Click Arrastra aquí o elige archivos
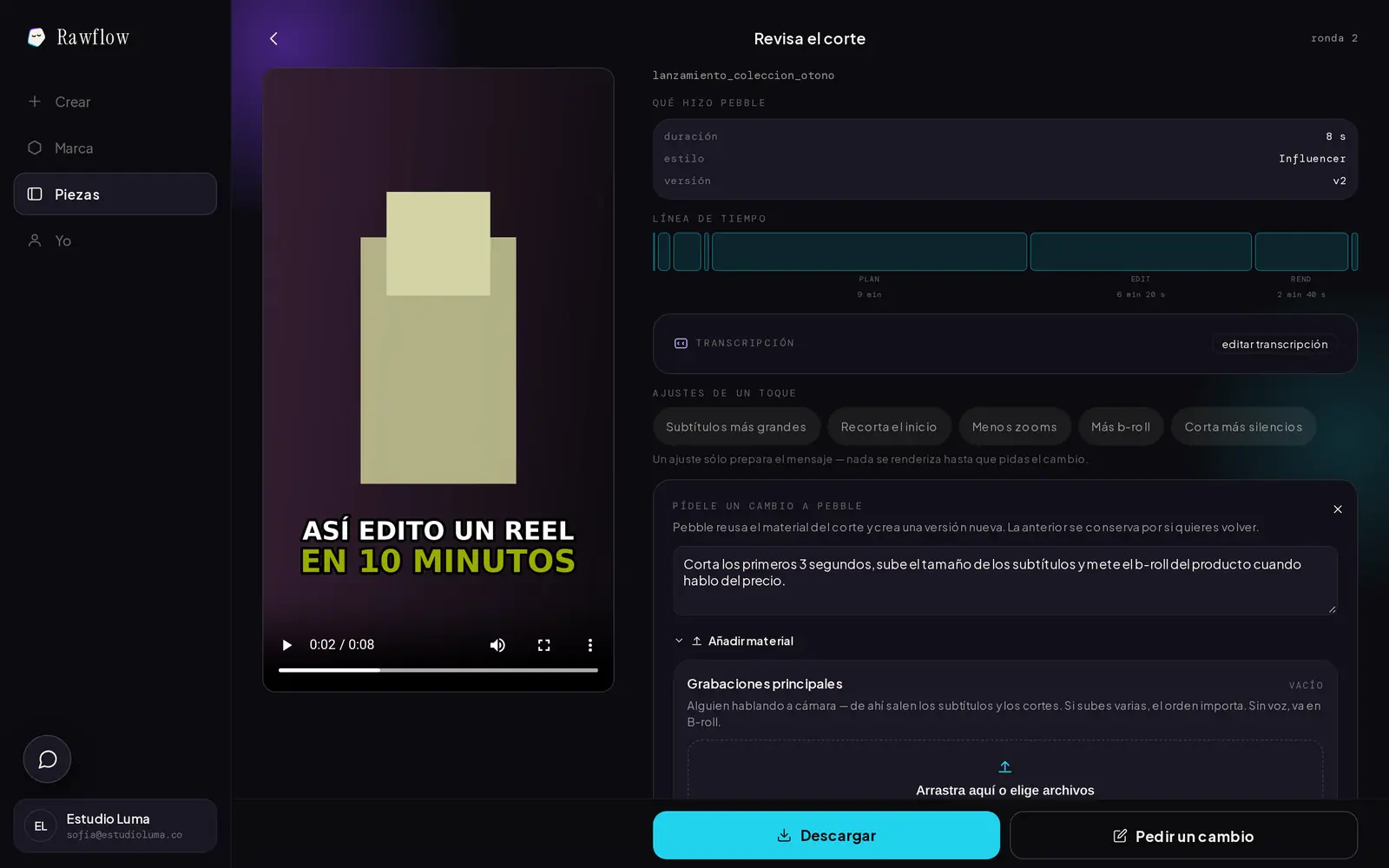The height and width of the screenshot is (868, 1389). click(1005, 791)
